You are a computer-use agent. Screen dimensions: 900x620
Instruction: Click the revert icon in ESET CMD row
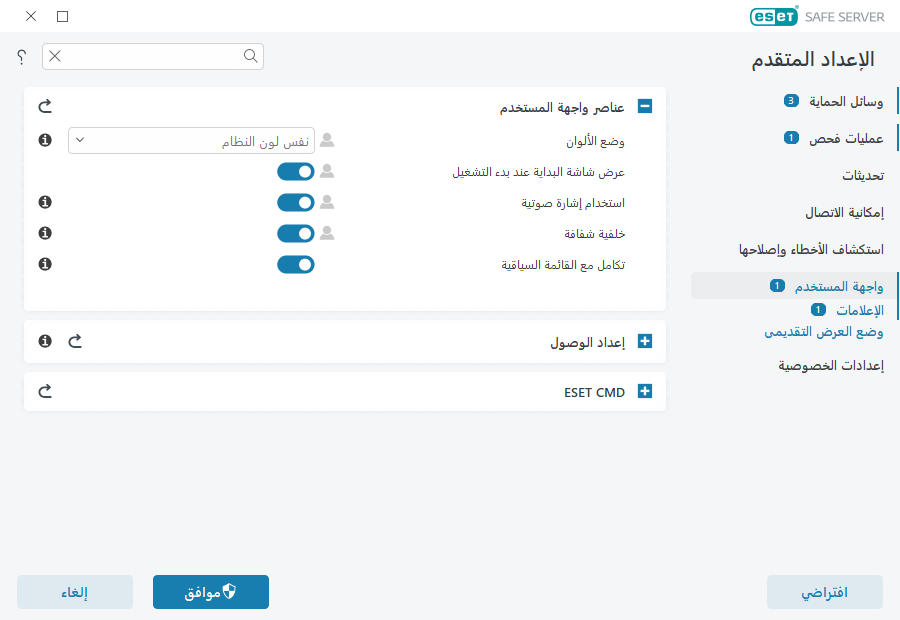tap(44, 391)
